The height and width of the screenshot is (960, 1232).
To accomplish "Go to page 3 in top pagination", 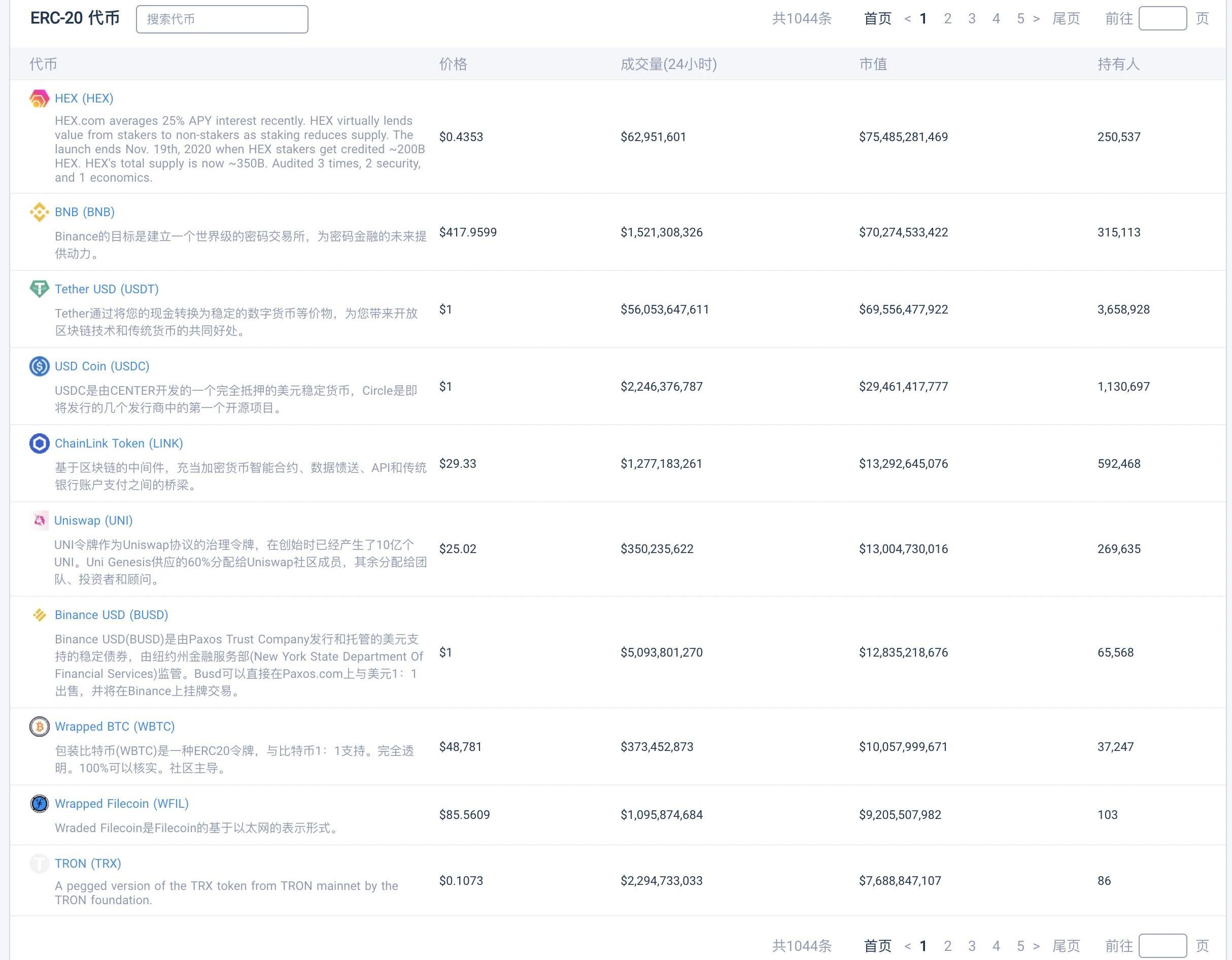I will (x=972, y=19).
